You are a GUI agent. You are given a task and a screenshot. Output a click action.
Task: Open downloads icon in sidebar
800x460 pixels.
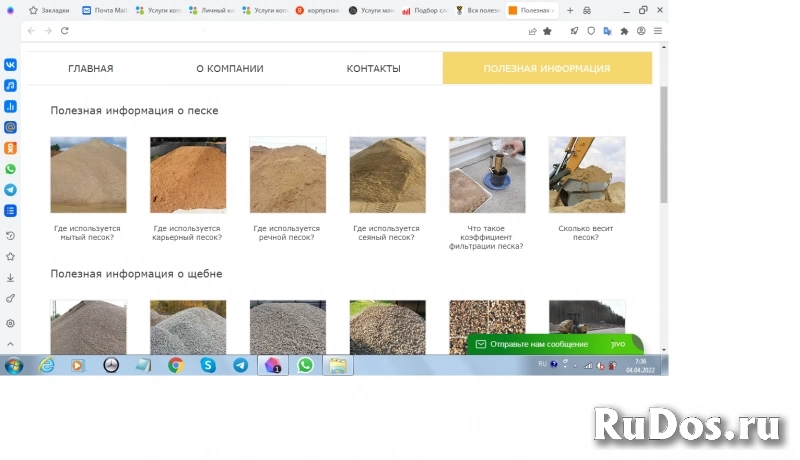10,278
